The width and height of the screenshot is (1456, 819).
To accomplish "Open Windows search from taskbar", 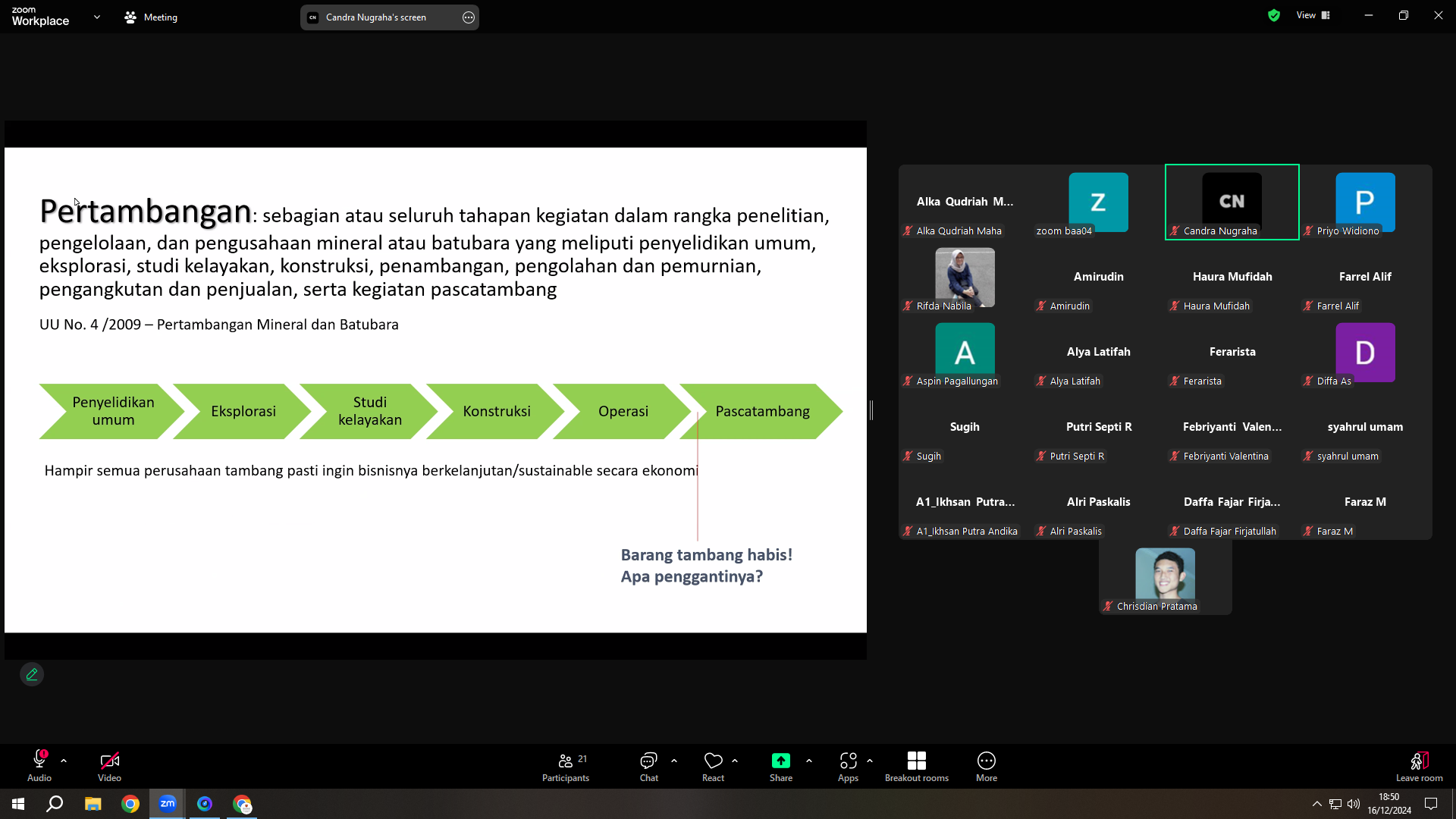I will [x=55, y=804].
